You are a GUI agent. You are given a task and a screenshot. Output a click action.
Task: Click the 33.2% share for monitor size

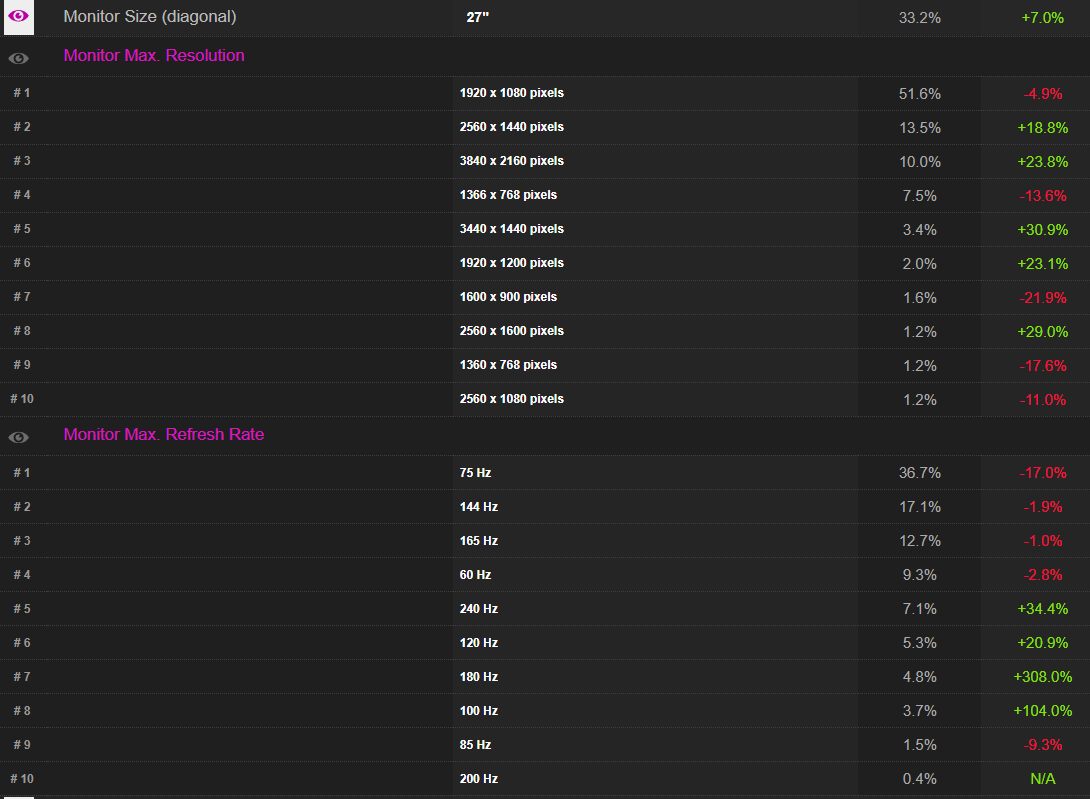click(919, 18)
